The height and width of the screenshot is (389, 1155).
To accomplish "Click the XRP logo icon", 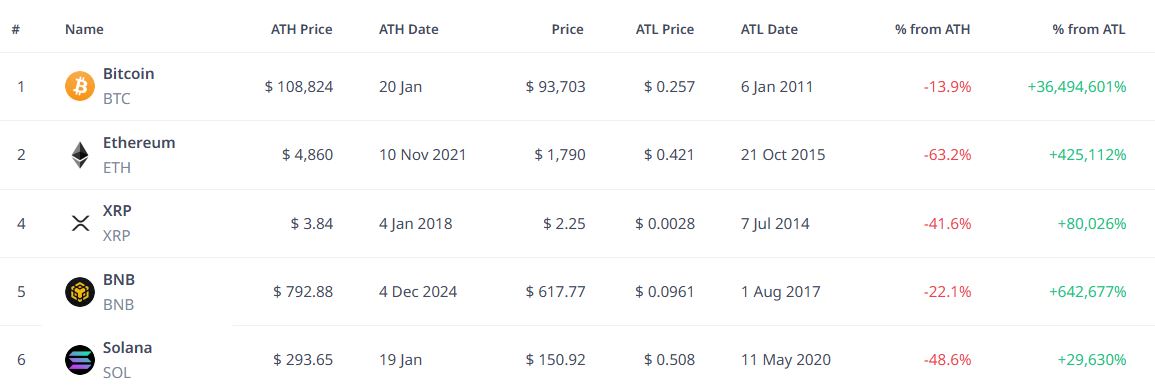I will (80, 223).
